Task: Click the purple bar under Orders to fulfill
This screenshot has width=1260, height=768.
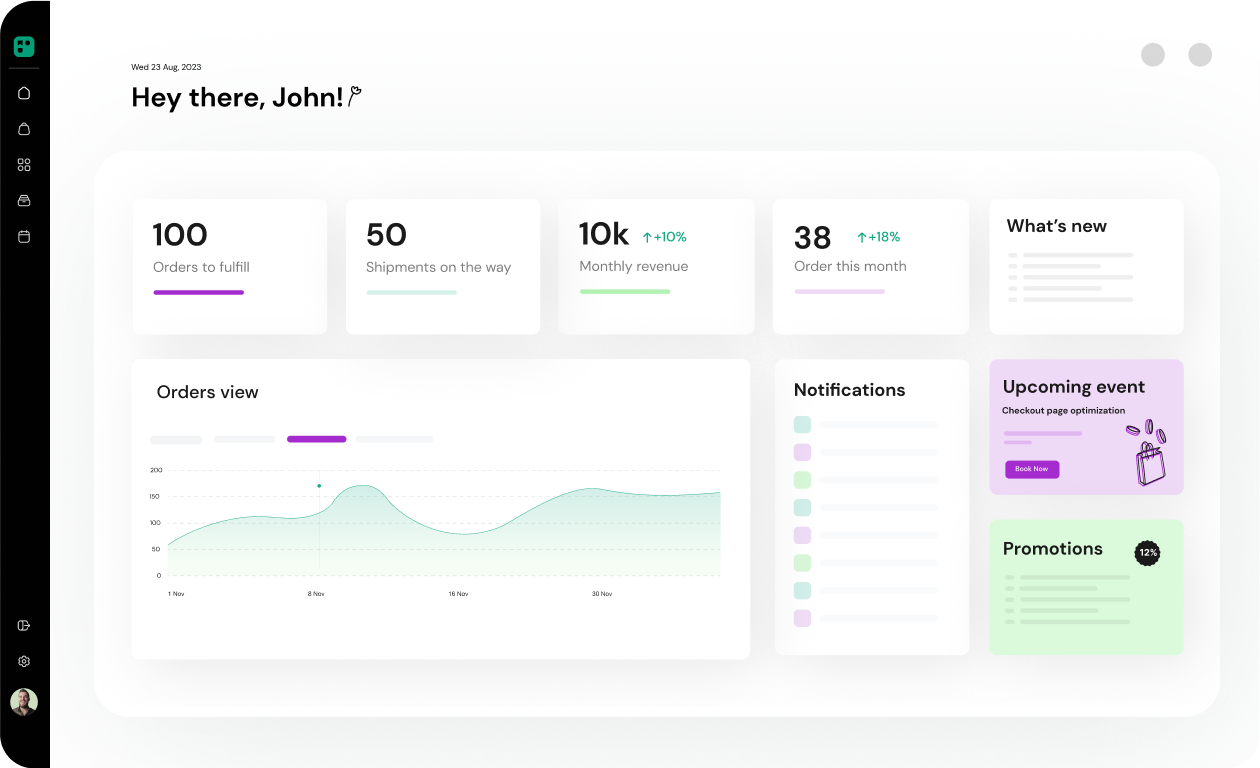Action: pos(198,292)
